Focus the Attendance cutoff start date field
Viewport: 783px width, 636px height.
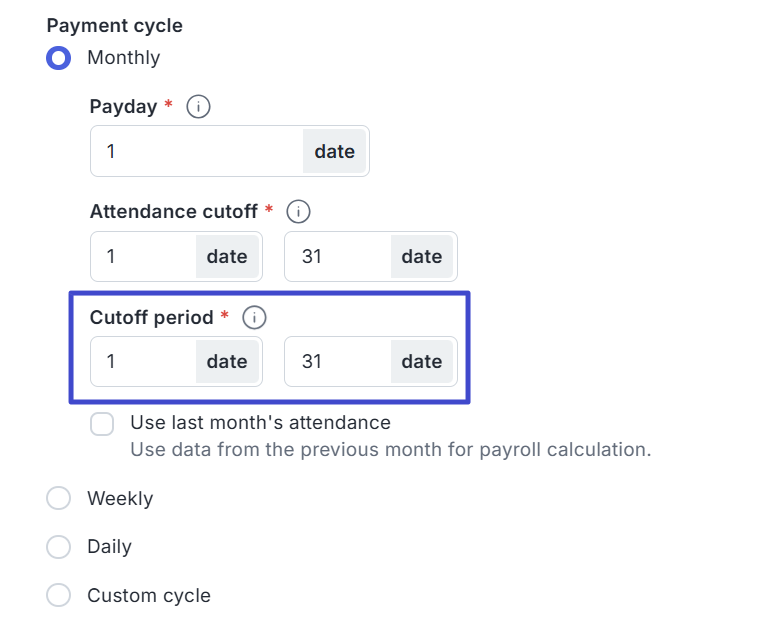143,257
